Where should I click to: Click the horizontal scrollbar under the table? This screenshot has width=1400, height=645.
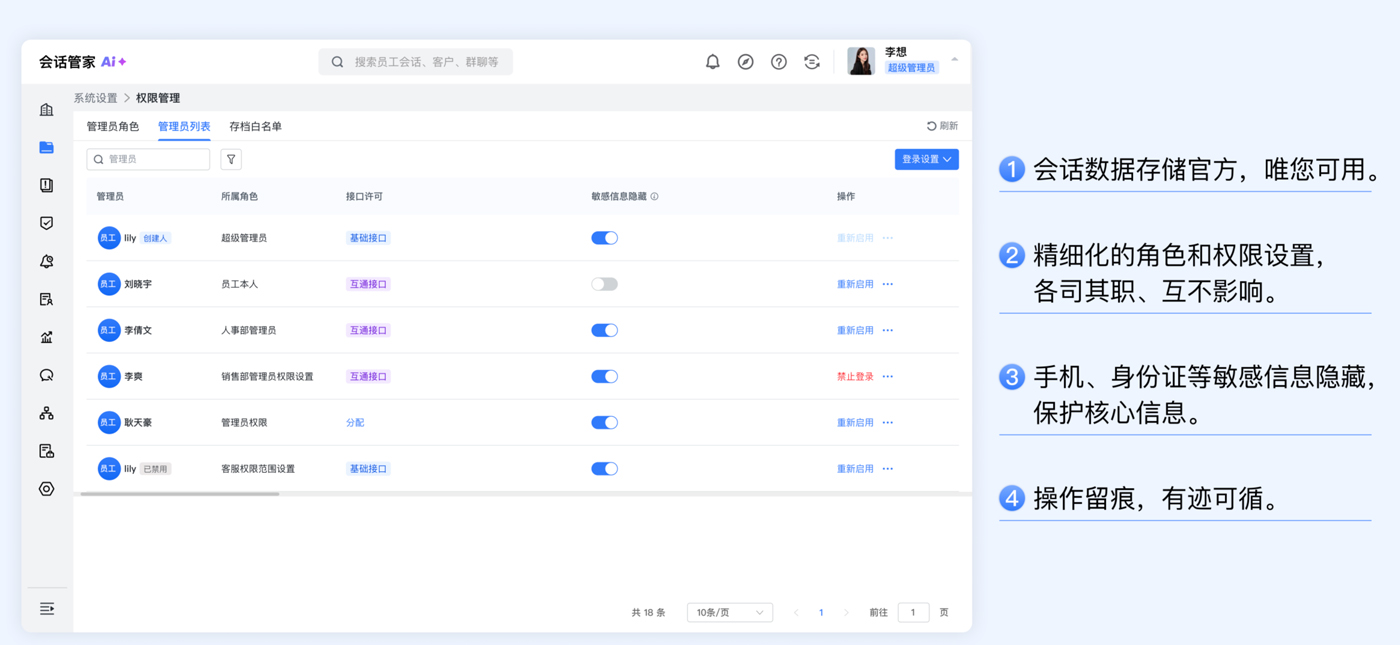tap(180, 494)
